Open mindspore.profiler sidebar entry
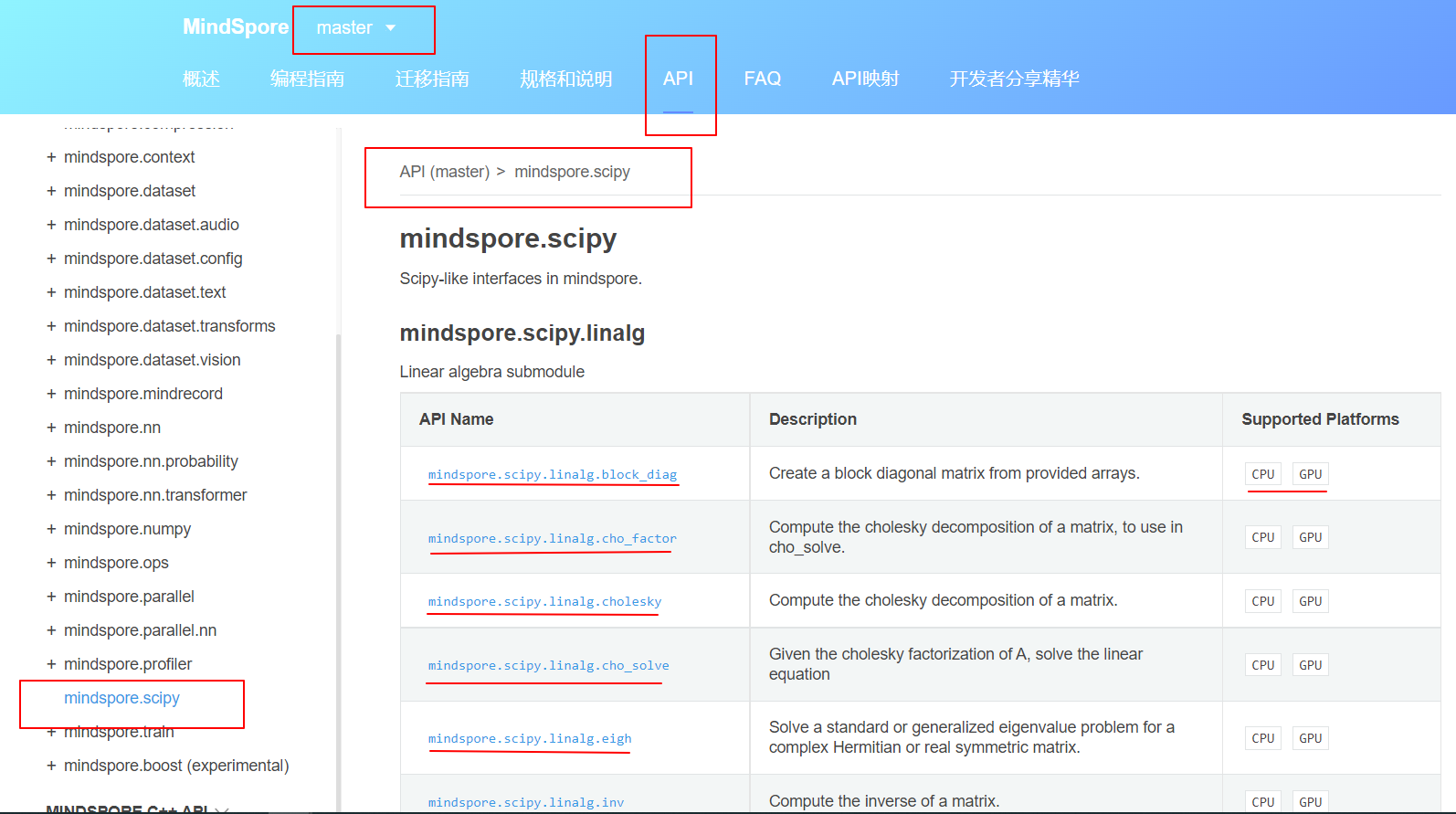This screenshot has height=814, width=1456. click(128, 664)
